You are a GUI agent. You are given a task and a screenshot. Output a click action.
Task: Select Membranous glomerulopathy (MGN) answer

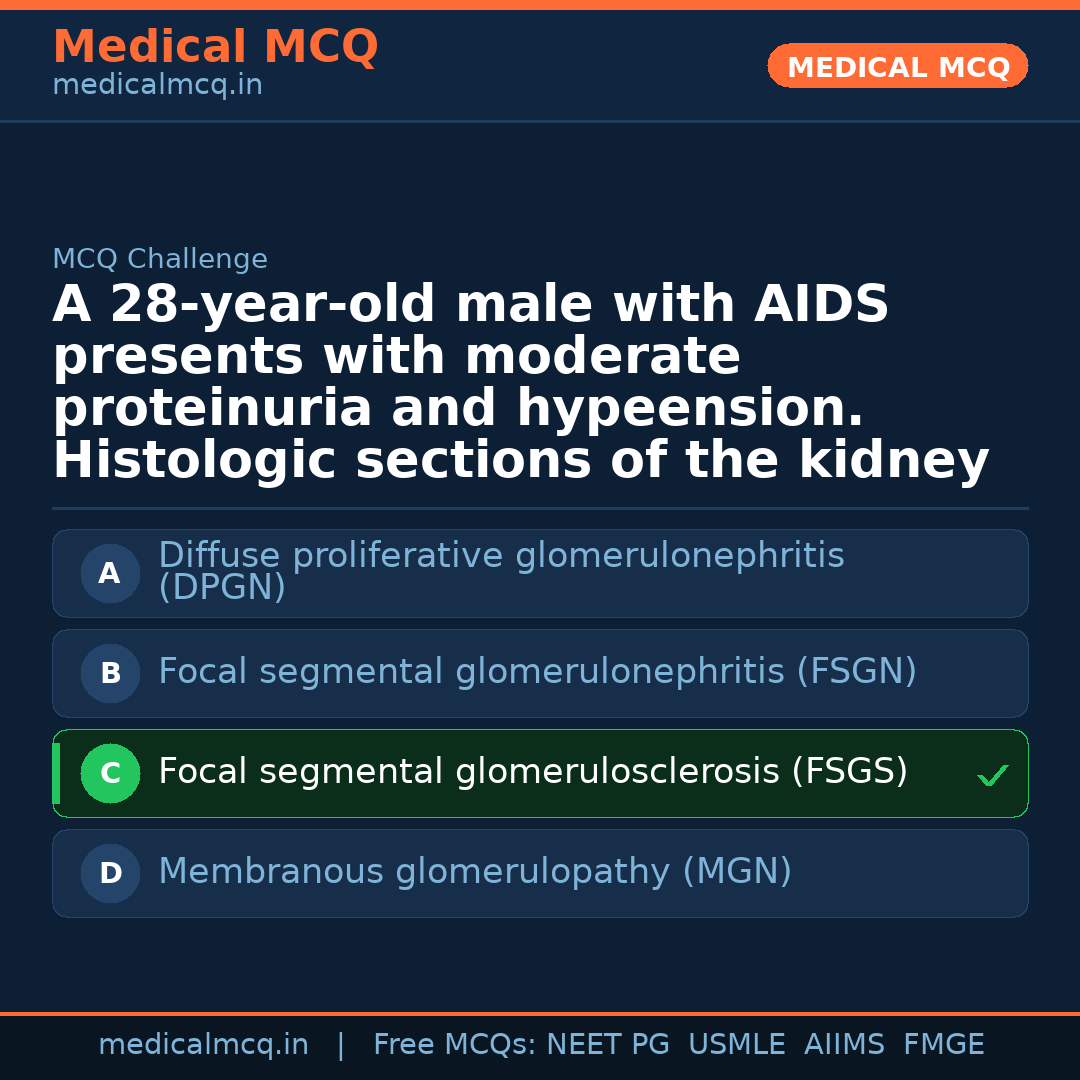tap(475, 872)
